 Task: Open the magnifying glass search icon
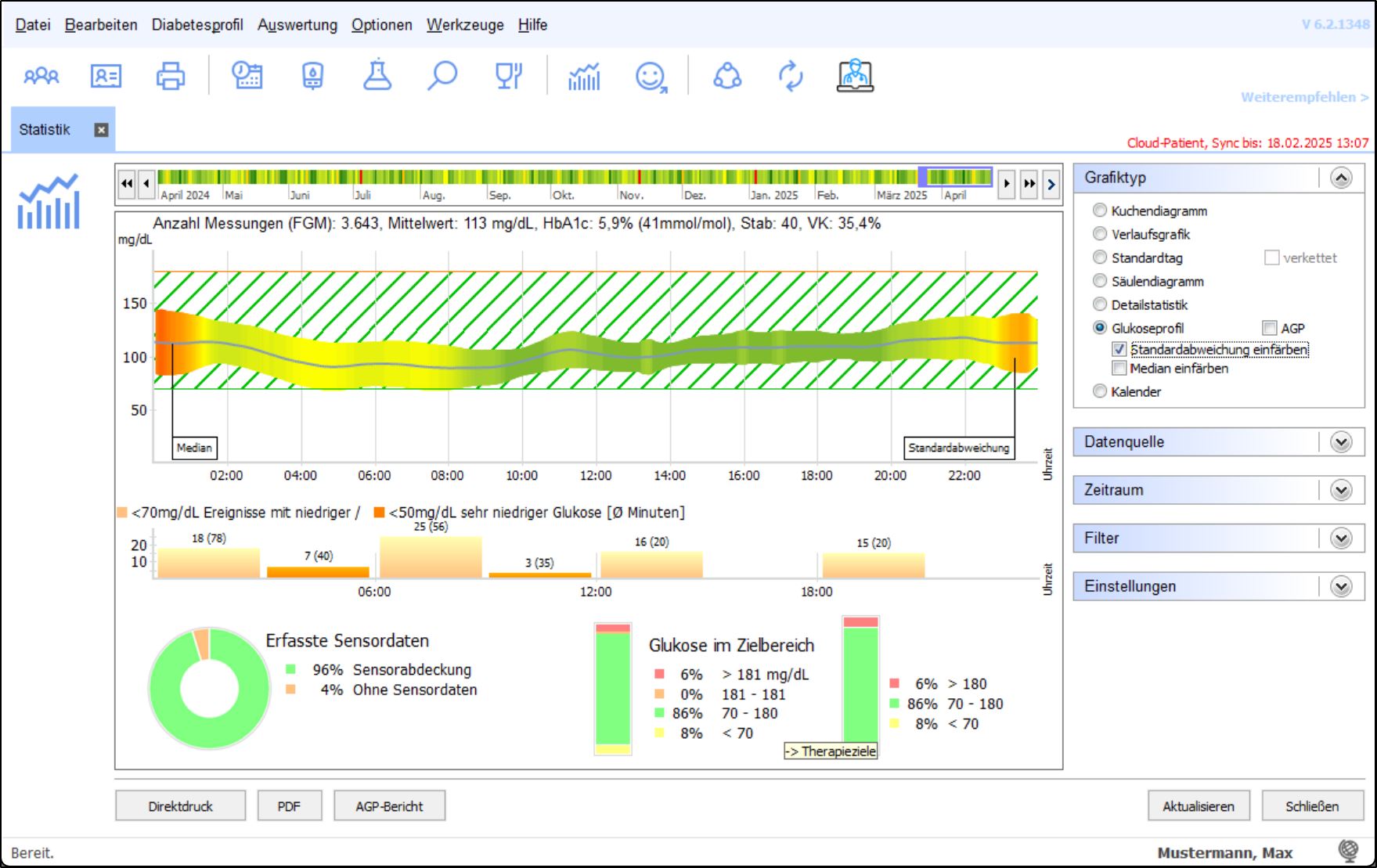click(x=442, y=76)
